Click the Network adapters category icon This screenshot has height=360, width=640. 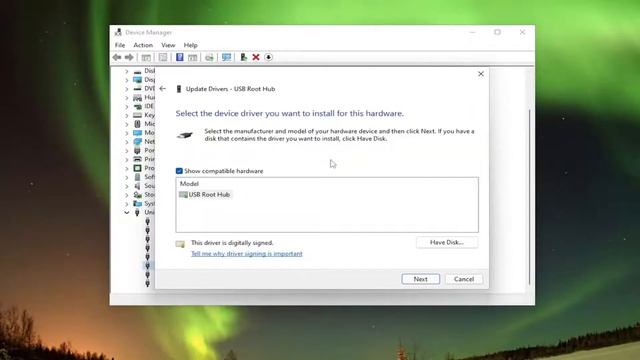tap(138, 142)
